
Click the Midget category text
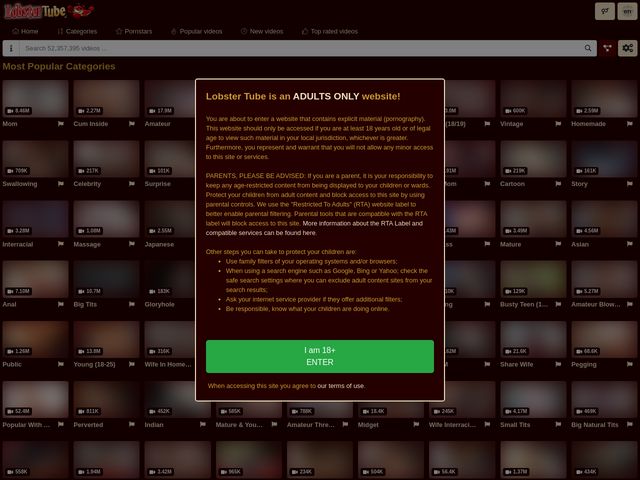(x=368, y=424)
